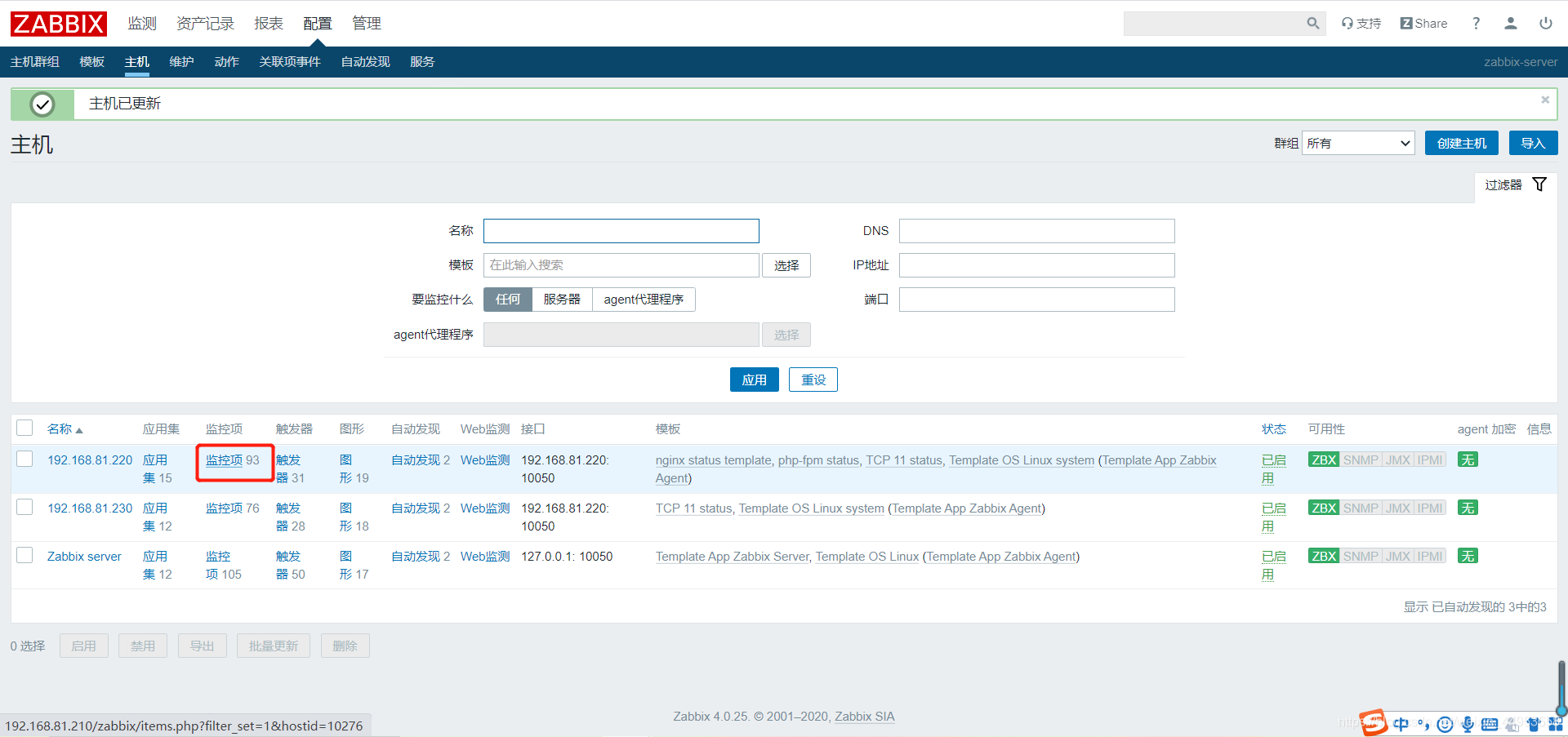Click the search magnifier icon
The image size is (1568, 737).
[1312, 24]
